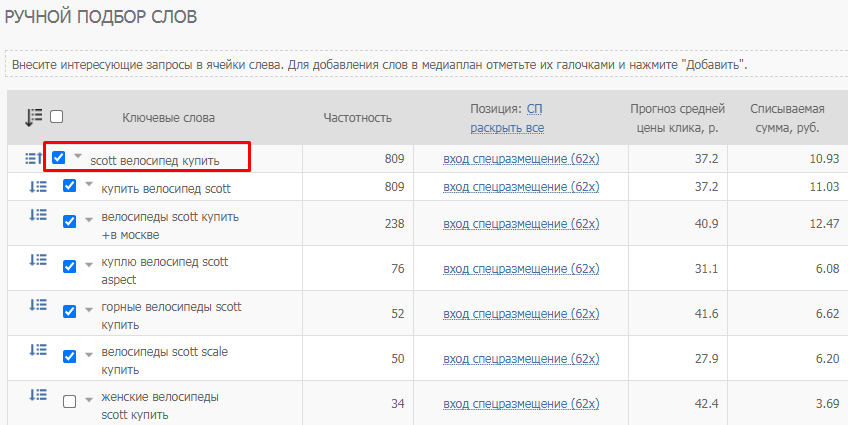Screen dimensions: 848x425
Task: Click the sort icon beside 'велосипеды scott купить +в москве'
Action: (38, 215)
